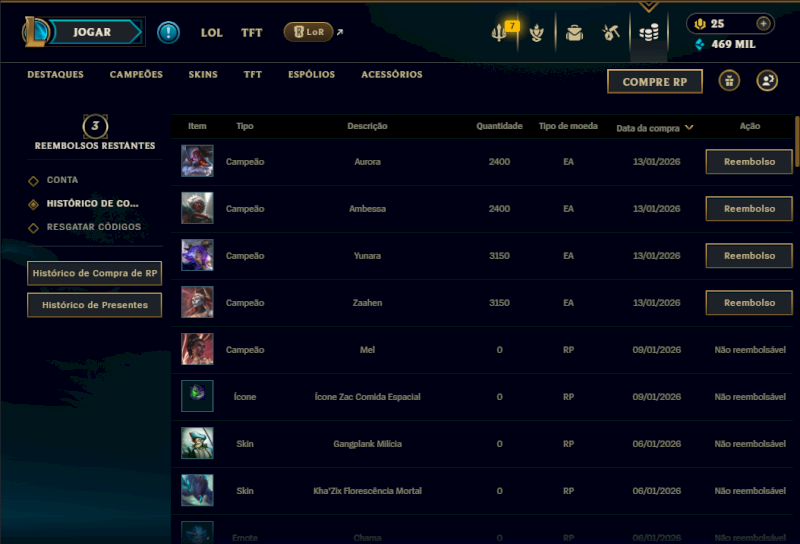The width and height of the screenshot is (800, 544).
Task: Click the Ação column header
Action: pos(750,126)
